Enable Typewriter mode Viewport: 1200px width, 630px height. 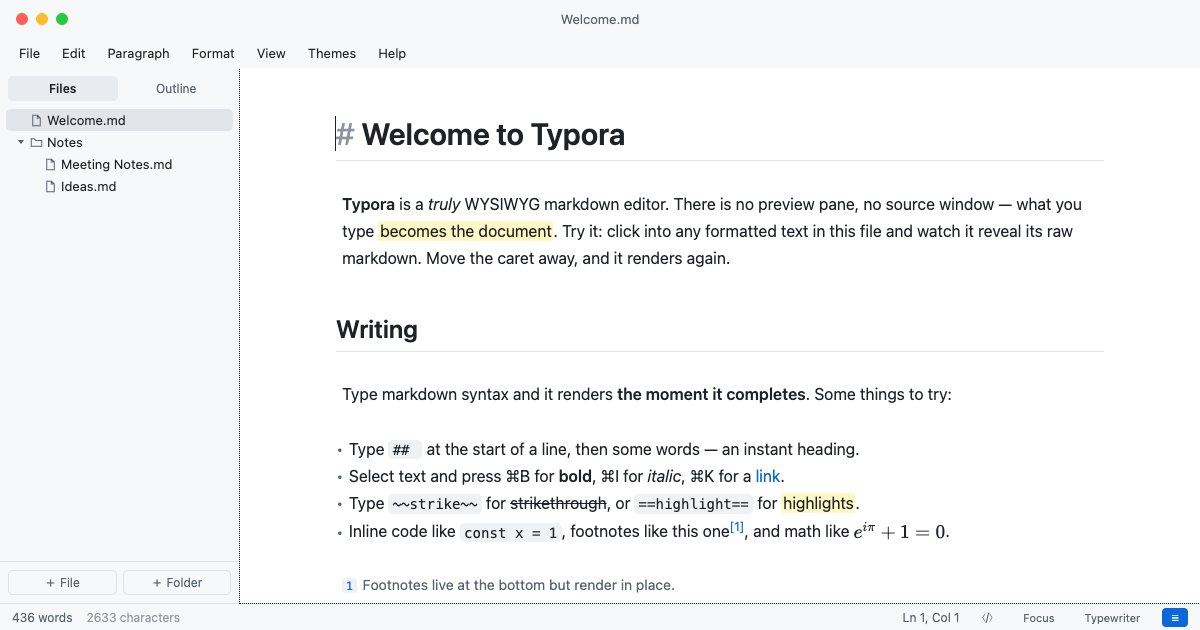[x=1112, y=618]
